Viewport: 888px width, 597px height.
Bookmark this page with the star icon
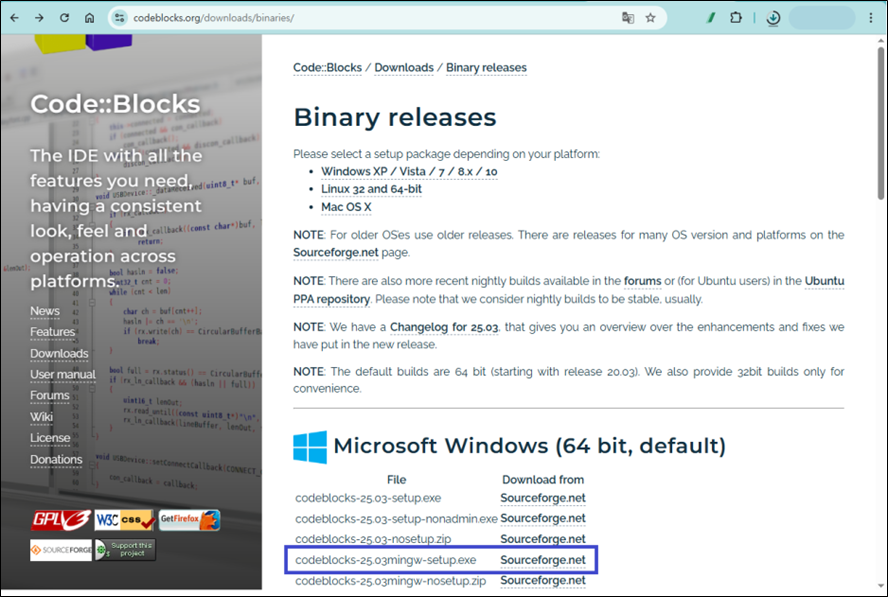[x=650, y=18]
